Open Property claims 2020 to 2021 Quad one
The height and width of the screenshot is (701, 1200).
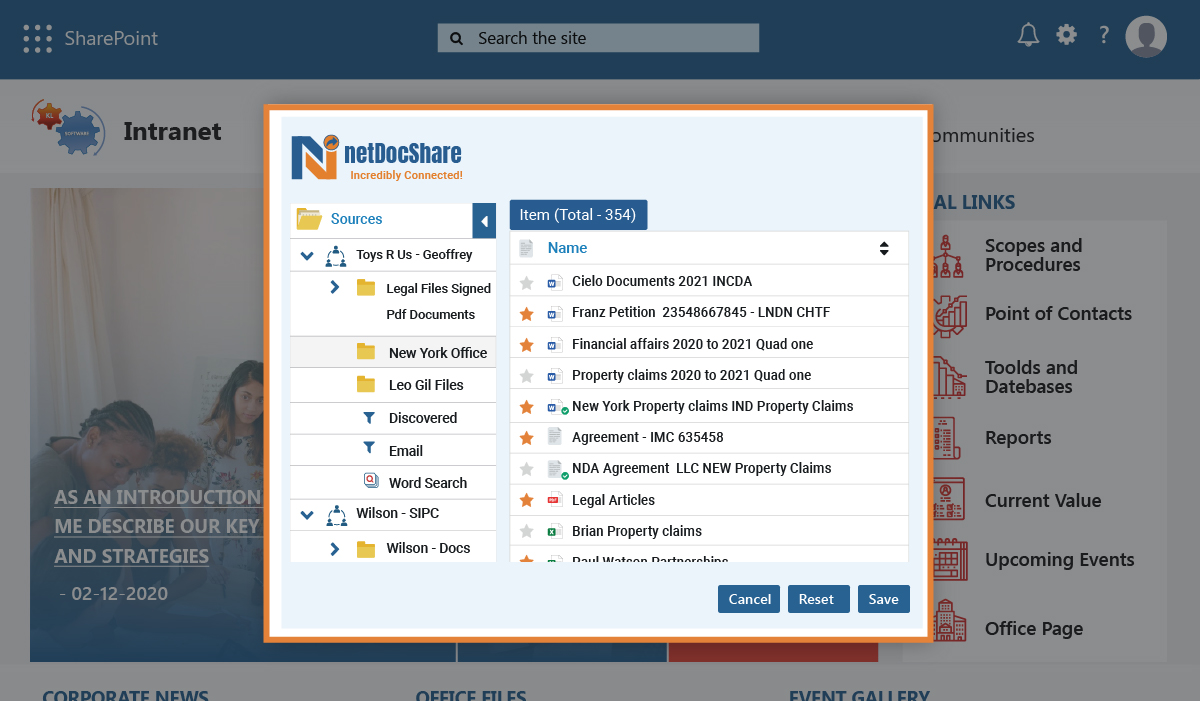(691, 375)
